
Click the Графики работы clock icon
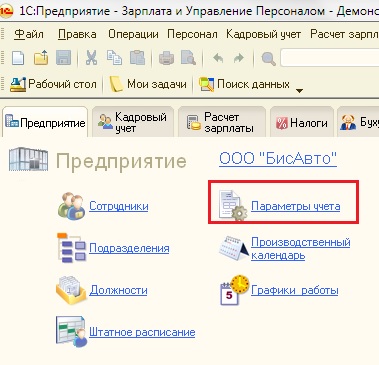coord(235,290)
